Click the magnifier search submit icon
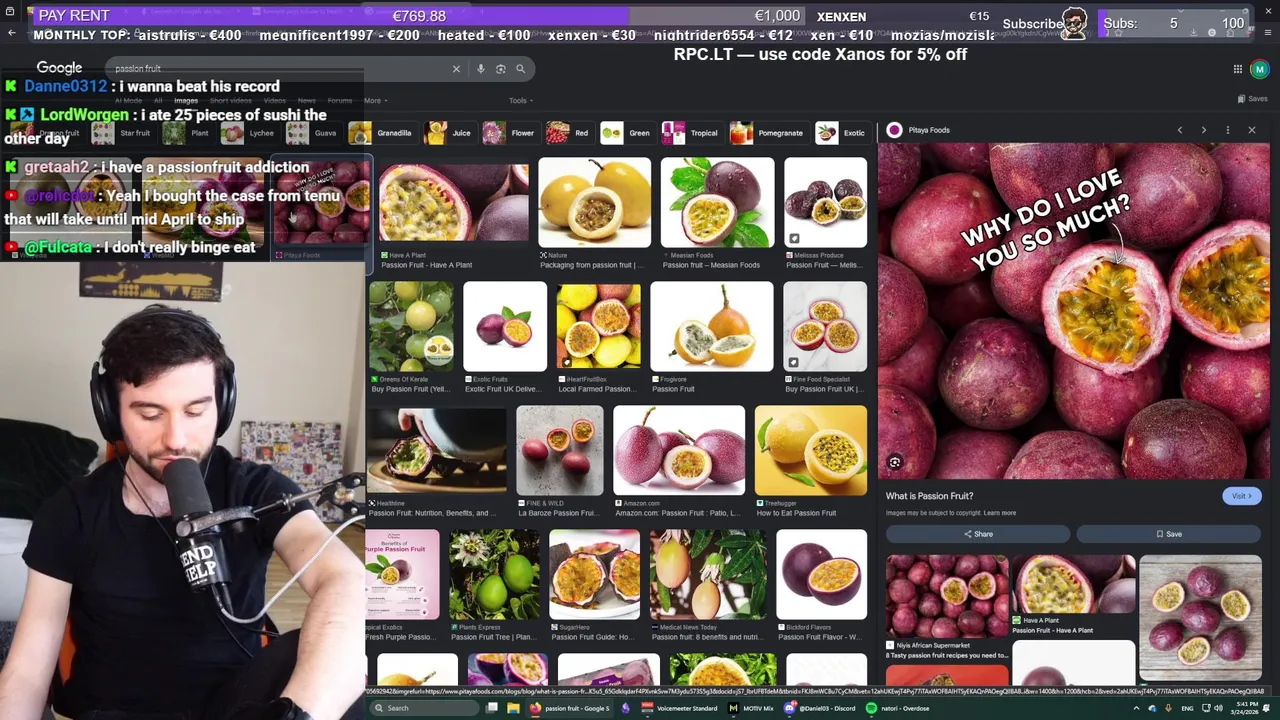 click(x=520, y=69)
